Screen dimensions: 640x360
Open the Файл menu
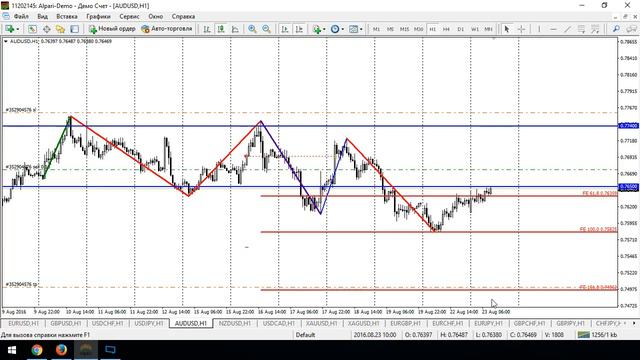coord(21,17)
